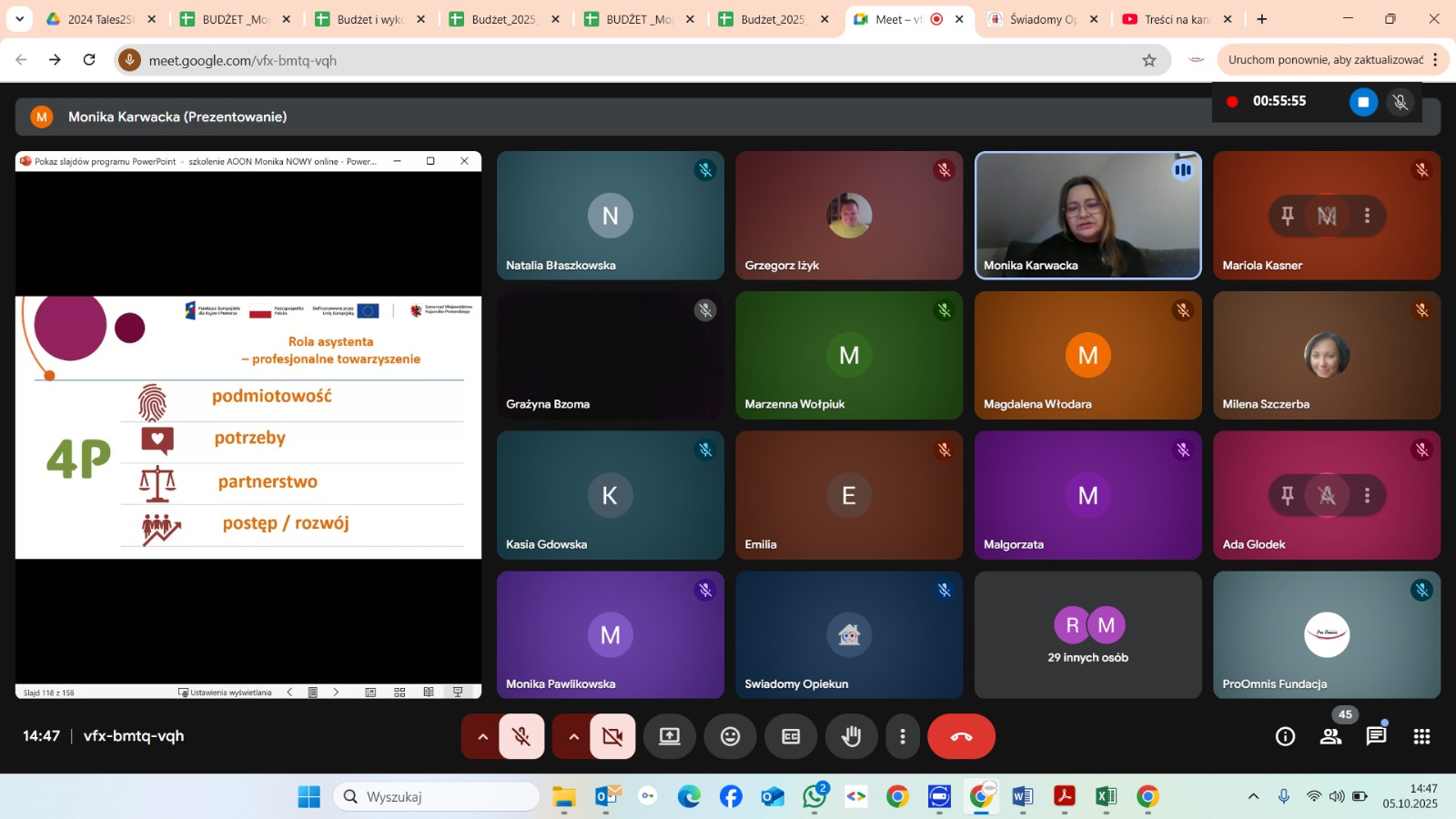Expand audio settings arrow beside microphone
This screenshot has height=819, width=1456.
482,736
